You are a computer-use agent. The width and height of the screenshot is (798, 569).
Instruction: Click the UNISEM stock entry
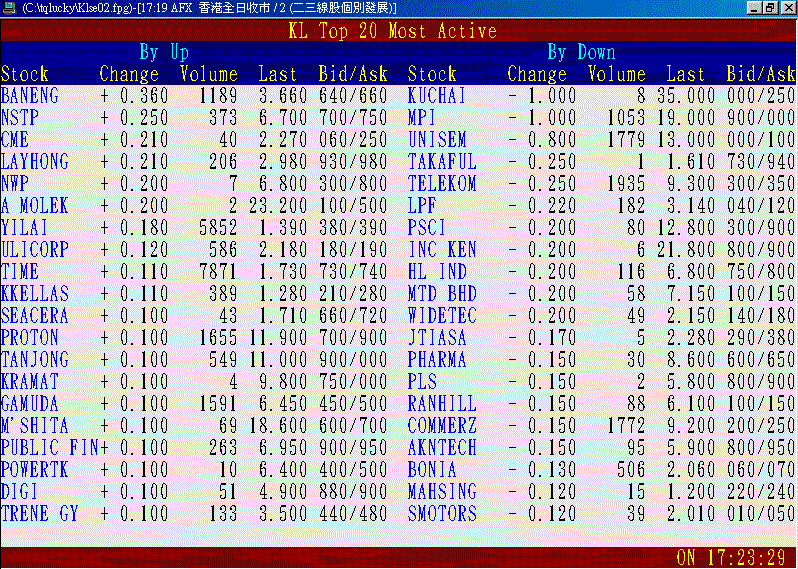pyautogui.click(x=437, y=139)
